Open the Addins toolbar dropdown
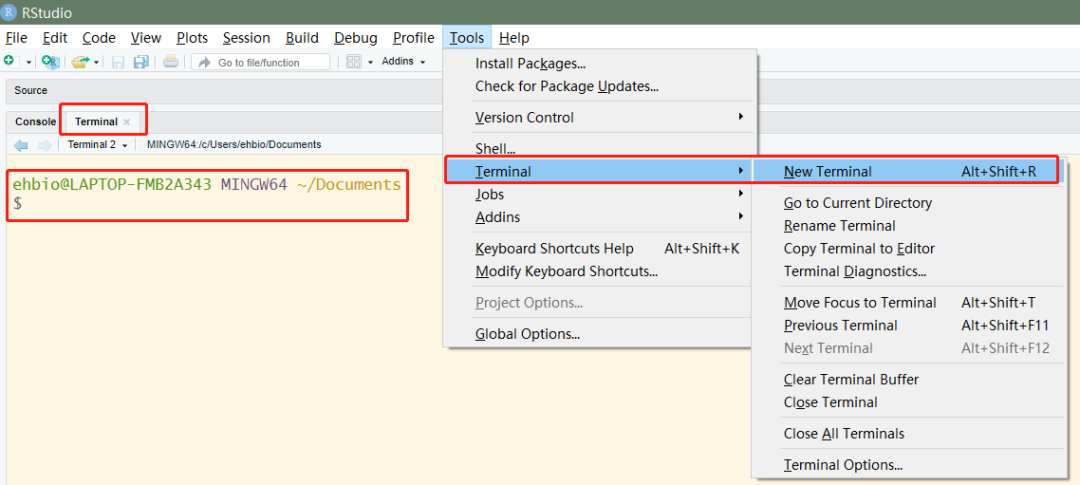The height and width of the screenshot is (485, 1080). pos(403,62)
